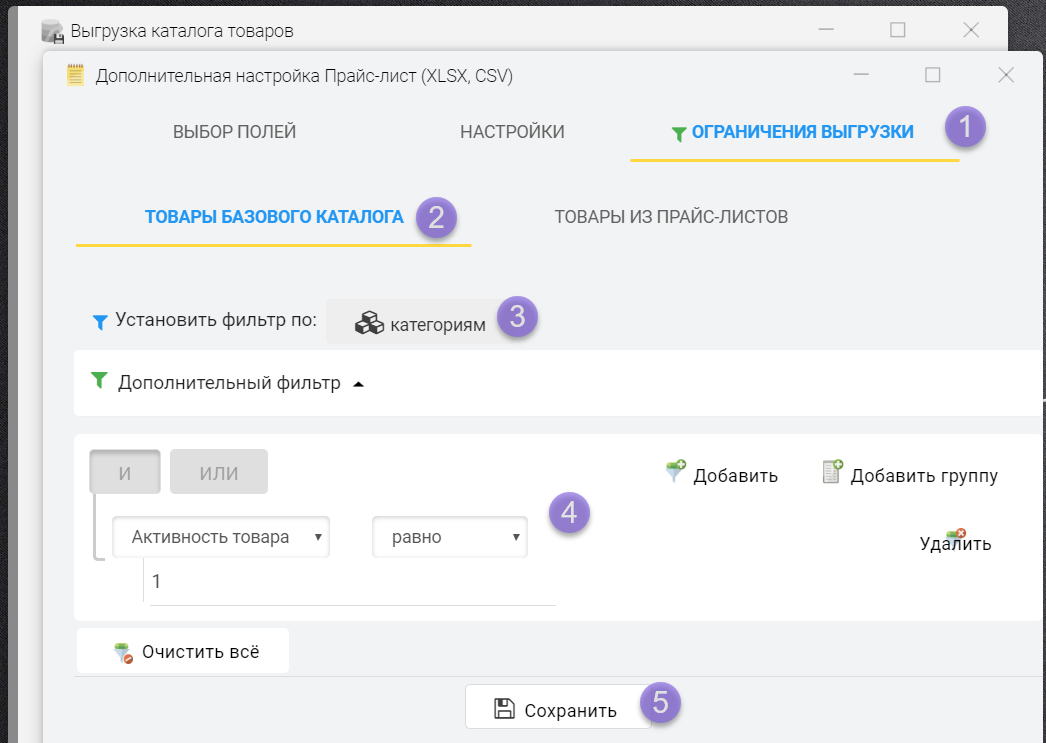Click the Удалить condition icon

pyautogui.click(x=955, y=536)
